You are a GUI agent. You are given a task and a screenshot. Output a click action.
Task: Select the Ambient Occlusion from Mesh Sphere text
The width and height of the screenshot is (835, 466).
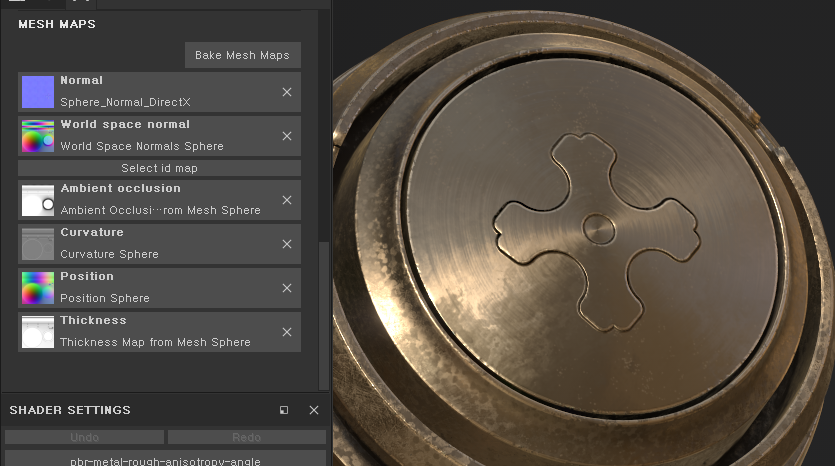coord(160,210)
